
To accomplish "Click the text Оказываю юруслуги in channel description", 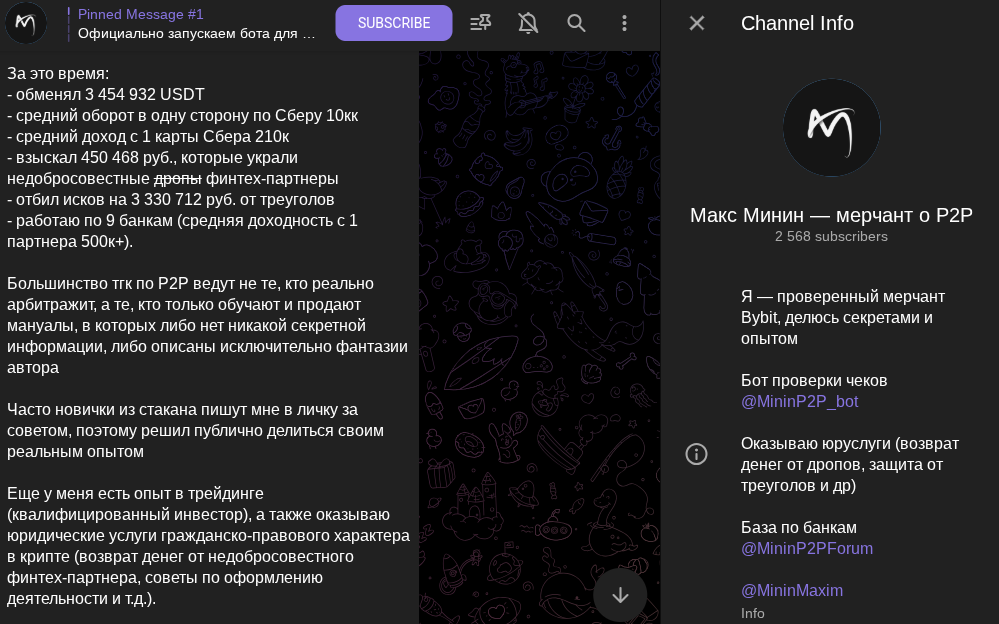I will coord(849,465).
